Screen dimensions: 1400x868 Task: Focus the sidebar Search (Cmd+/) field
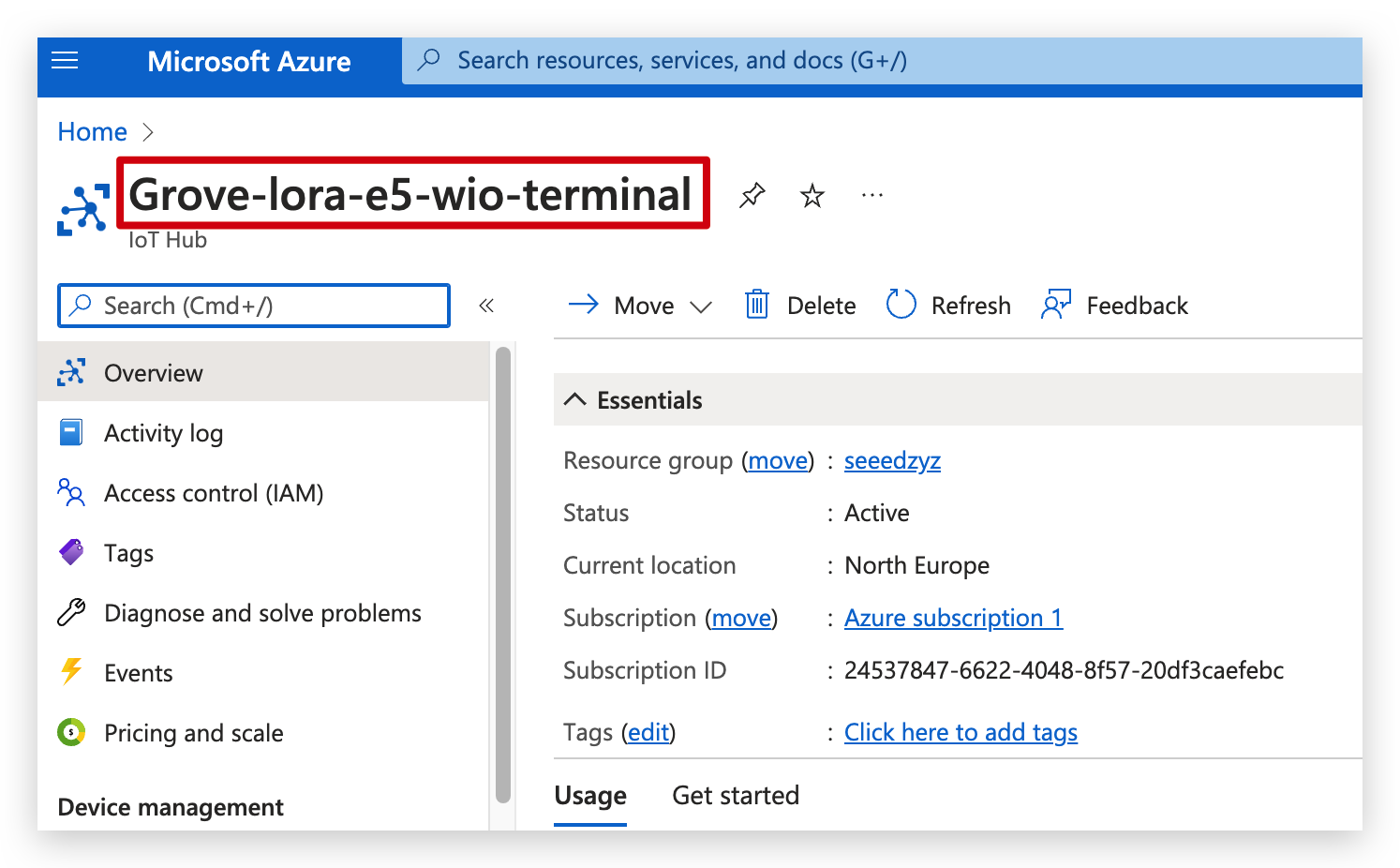(x=254, y=306)
